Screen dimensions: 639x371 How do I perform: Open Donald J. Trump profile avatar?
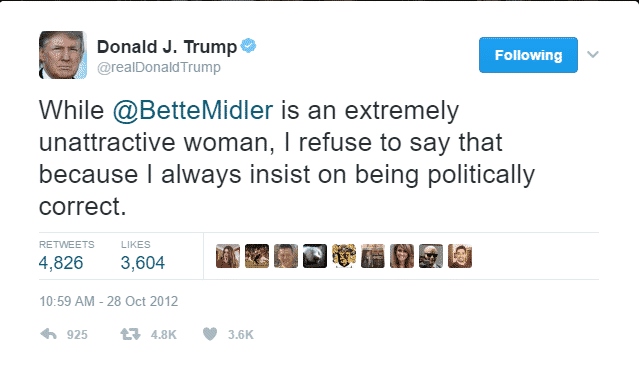(x=63, y=55)
